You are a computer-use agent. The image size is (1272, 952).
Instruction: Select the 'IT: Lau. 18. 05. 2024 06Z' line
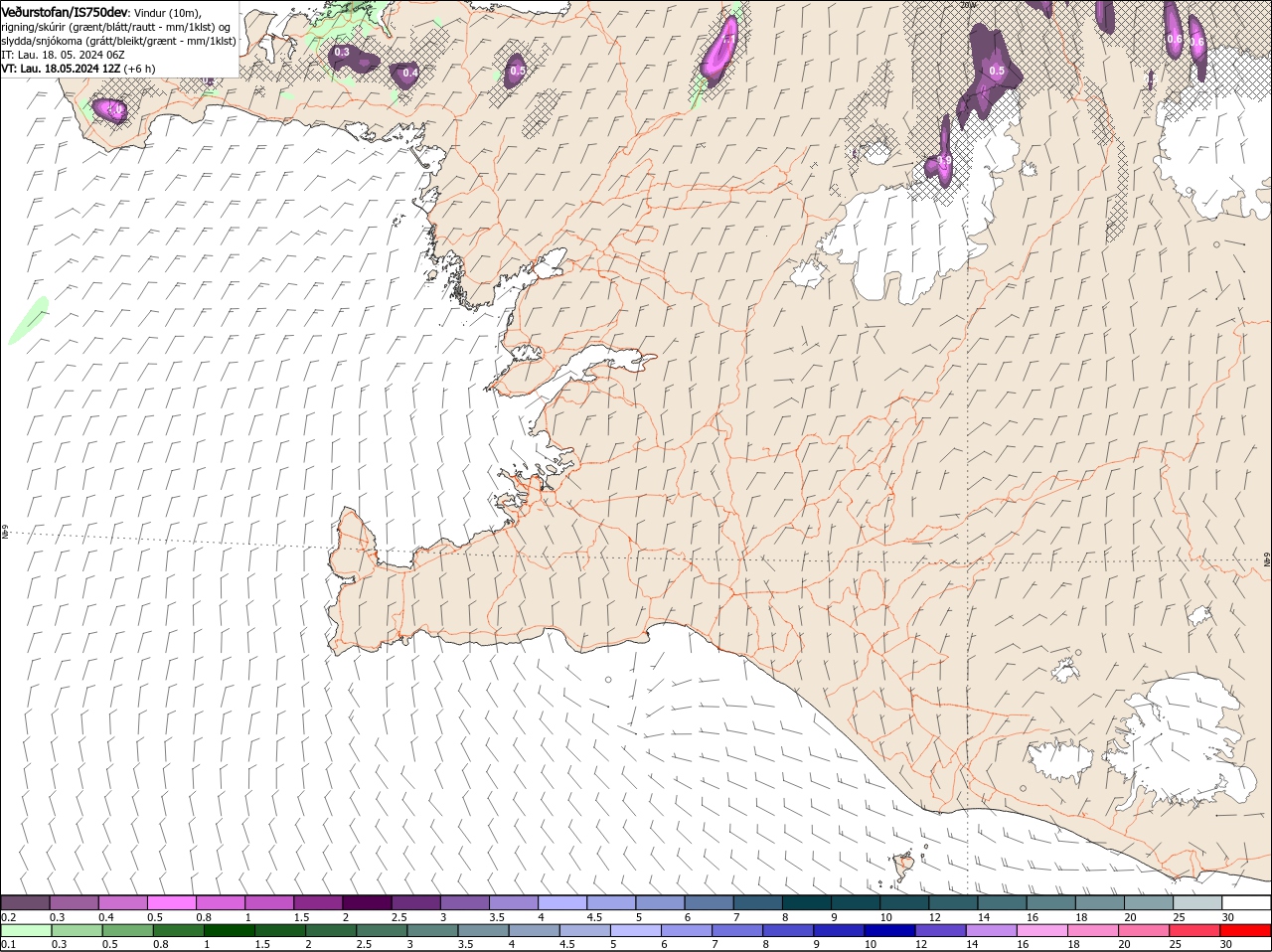click(x=62, y=55)
